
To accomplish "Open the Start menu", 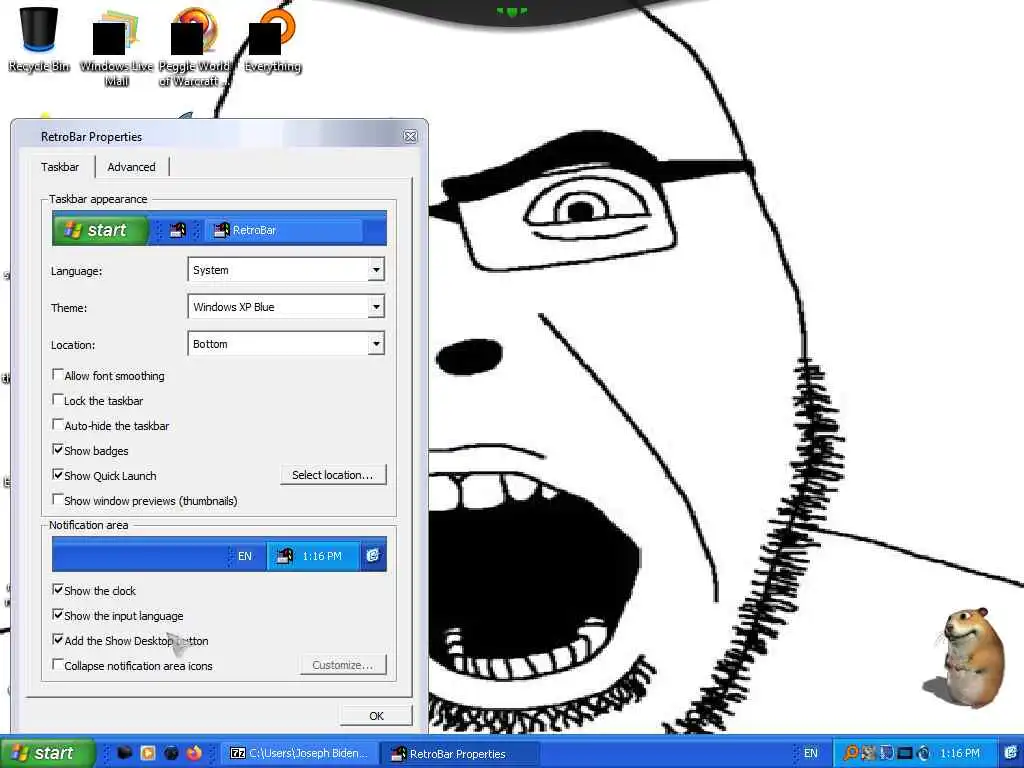I will [x=47, y=753].
